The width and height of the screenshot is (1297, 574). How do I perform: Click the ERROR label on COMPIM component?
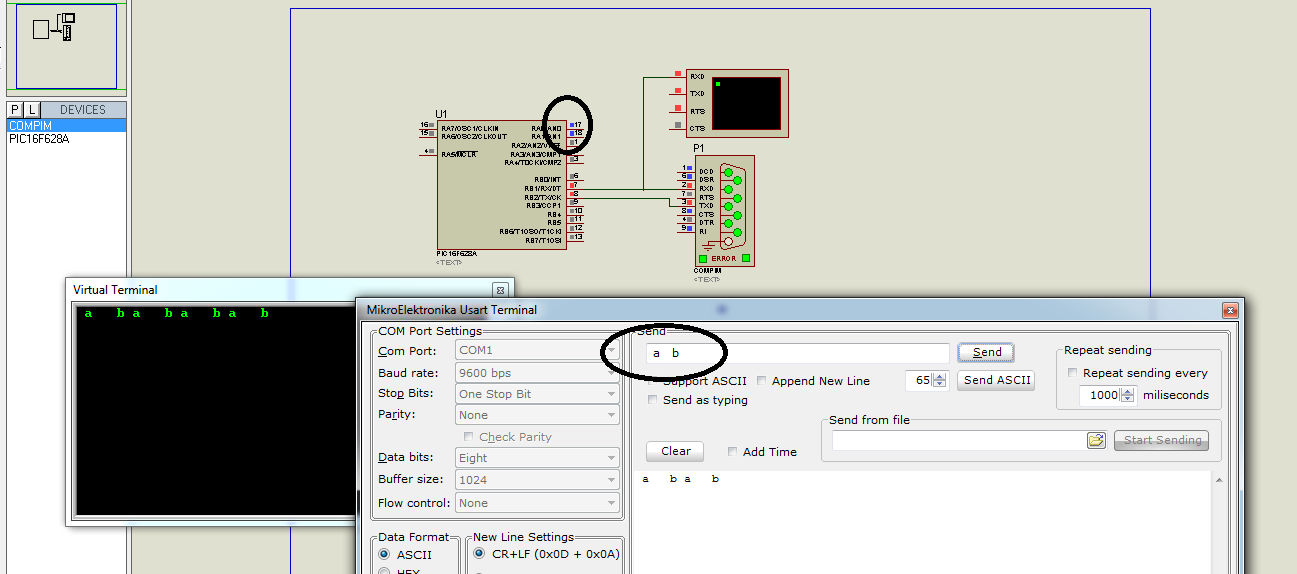click(x=724, y=258)
